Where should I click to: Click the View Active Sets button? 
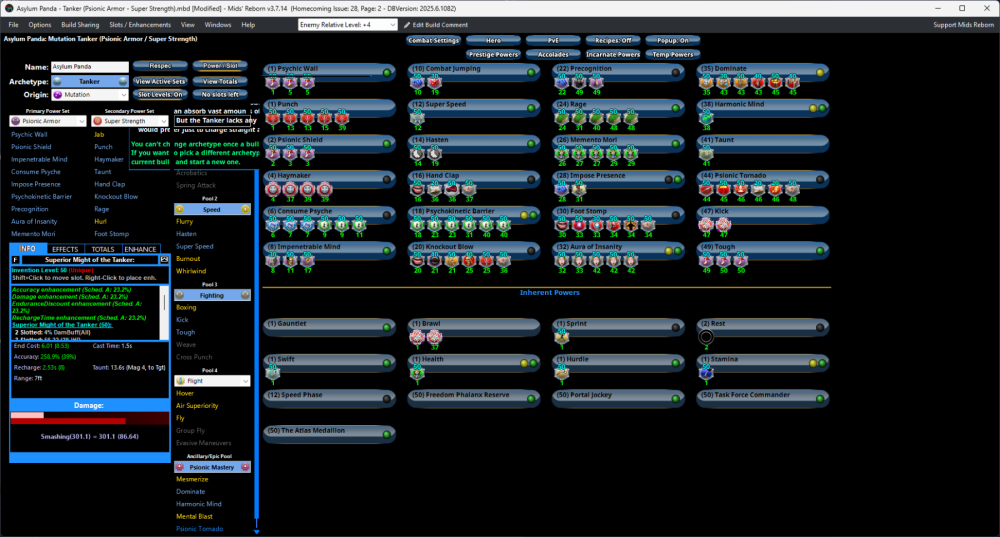(160, 81)
